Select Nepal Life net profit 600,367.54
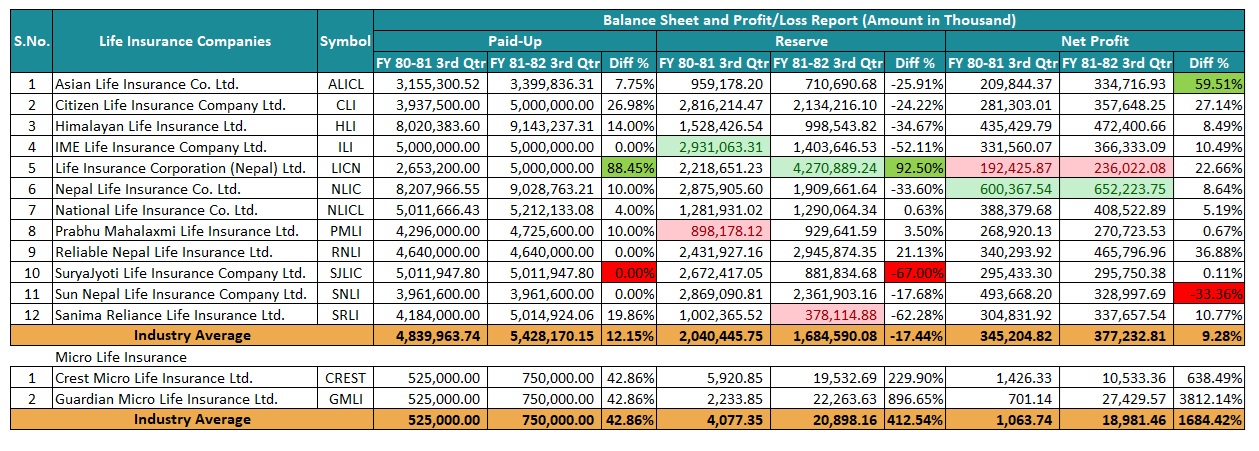This screenshot has height=451, width=1259. click(x=1003, y=188)
